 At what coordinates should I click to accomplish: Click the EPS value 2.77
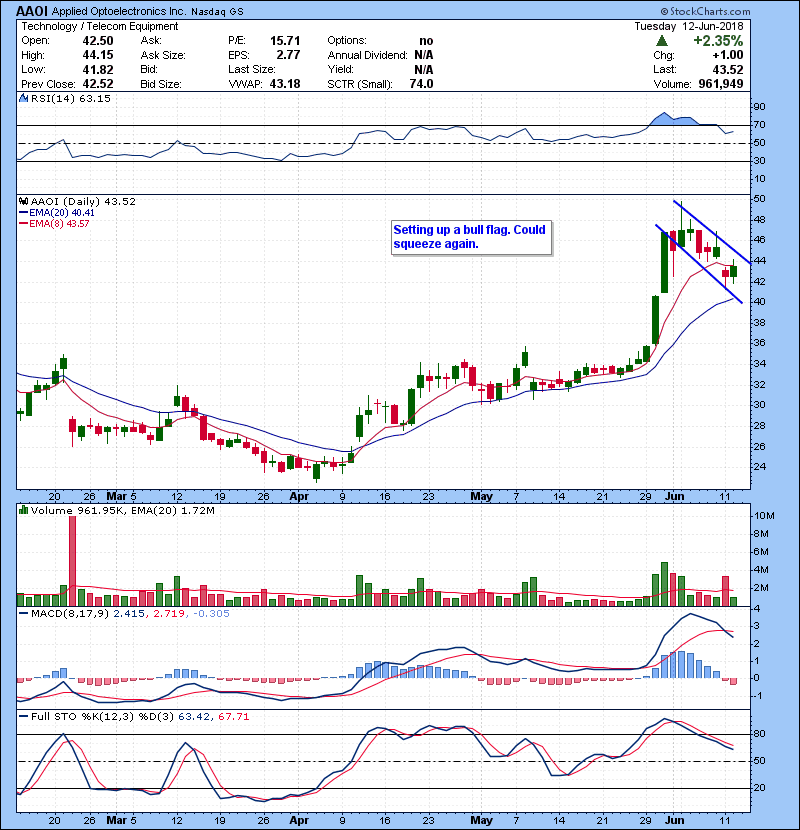point(288,55)
